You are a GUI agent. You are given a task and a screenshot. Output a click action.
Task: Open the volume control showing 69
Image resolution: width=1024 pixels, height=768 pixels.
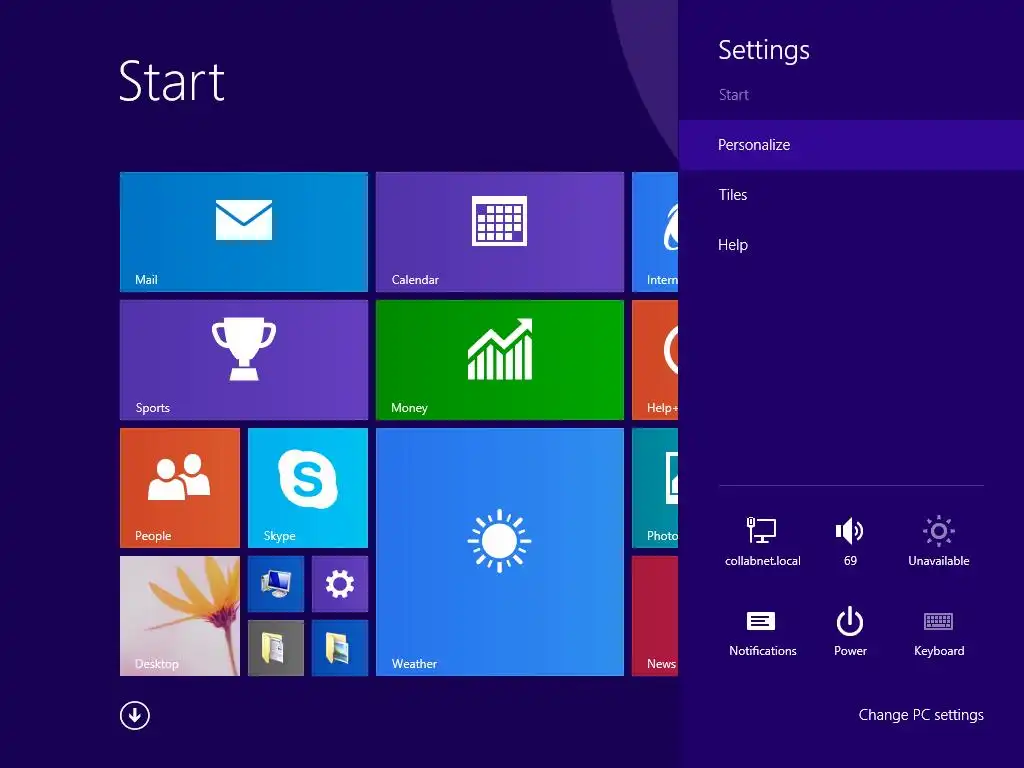[850, 541]
